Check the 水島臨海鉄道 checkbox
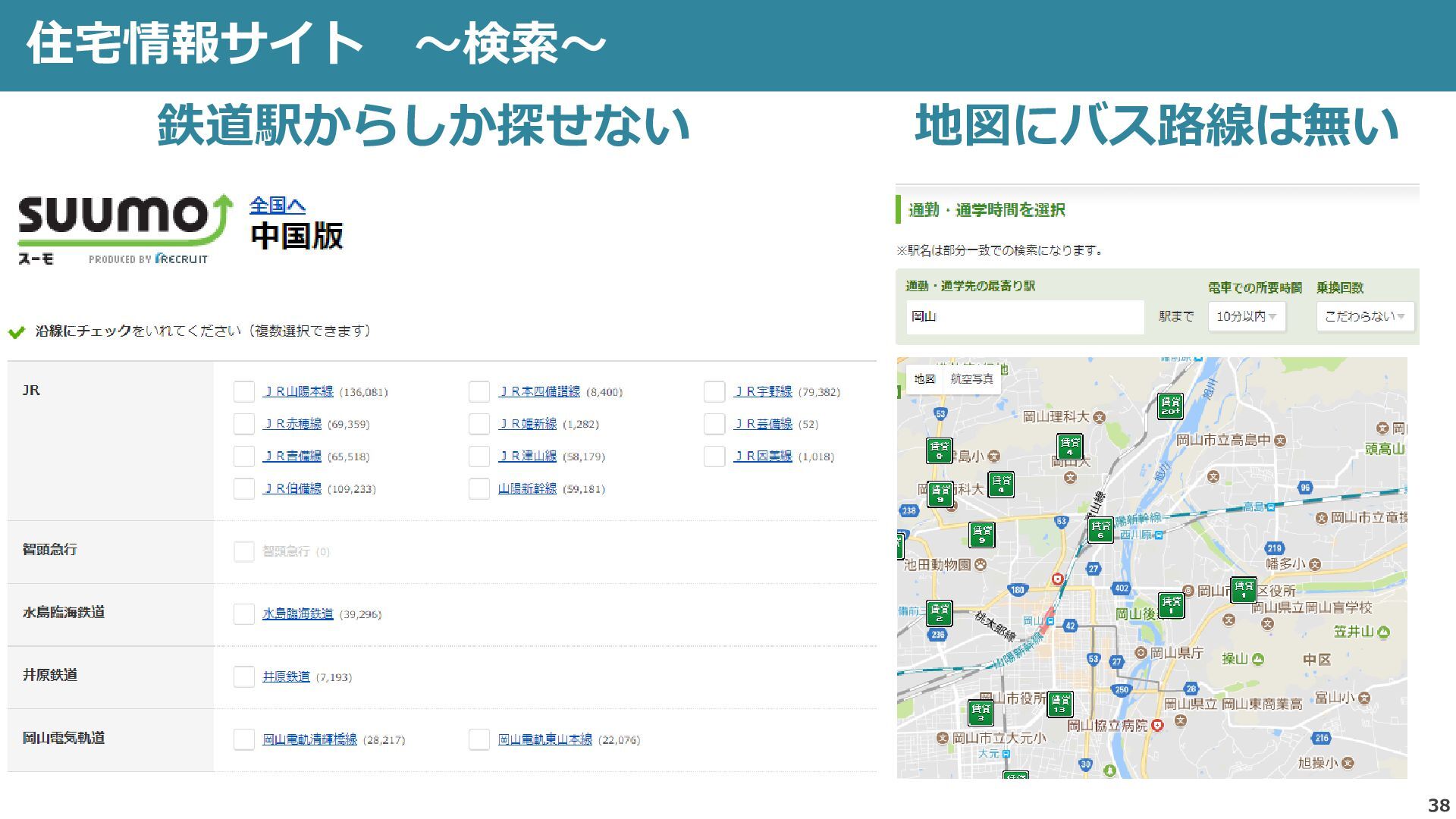 [x=243, y=613]
